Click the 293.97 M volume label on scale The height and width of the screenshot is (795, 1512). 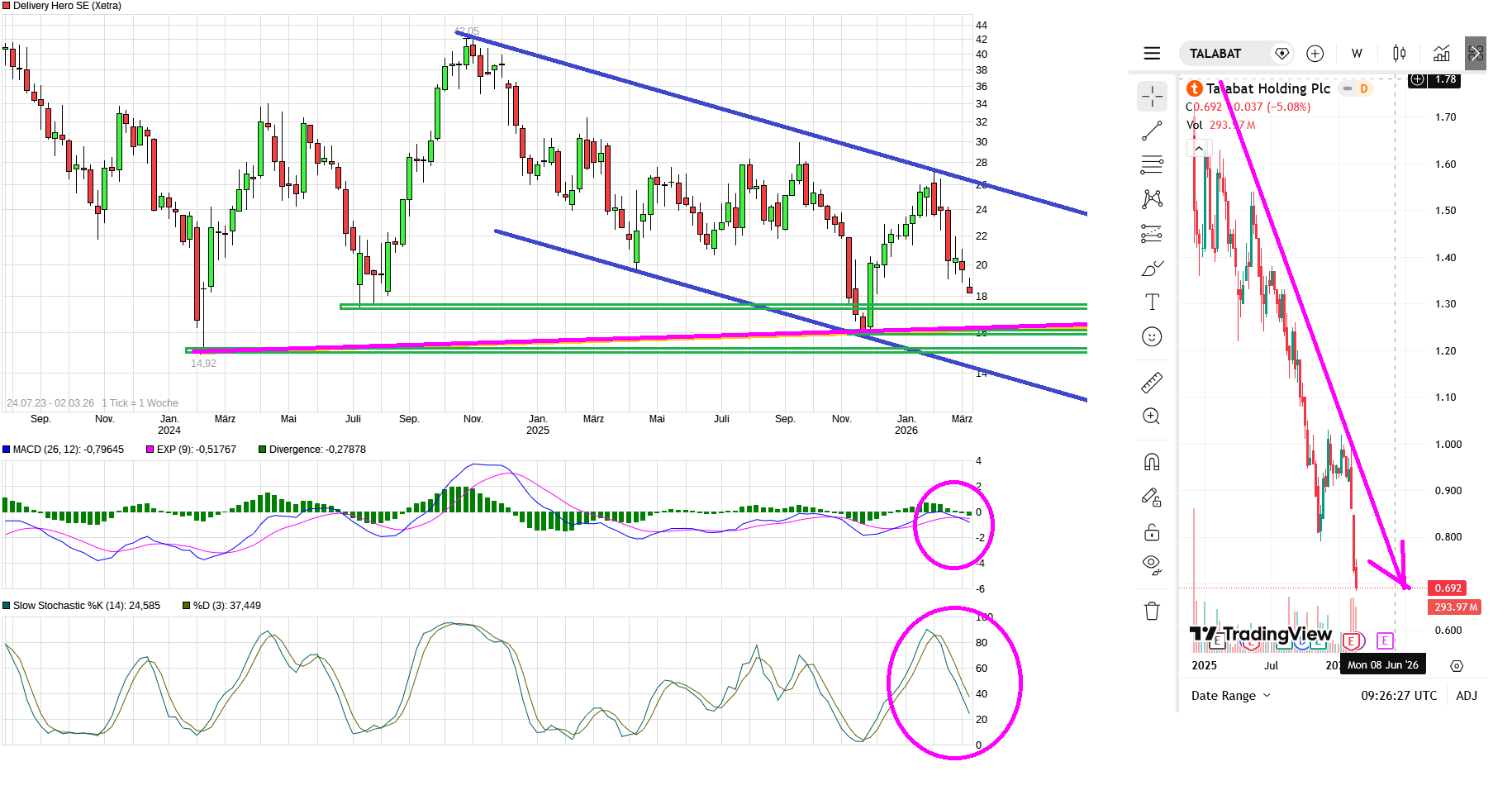(x=1455, y=607)
